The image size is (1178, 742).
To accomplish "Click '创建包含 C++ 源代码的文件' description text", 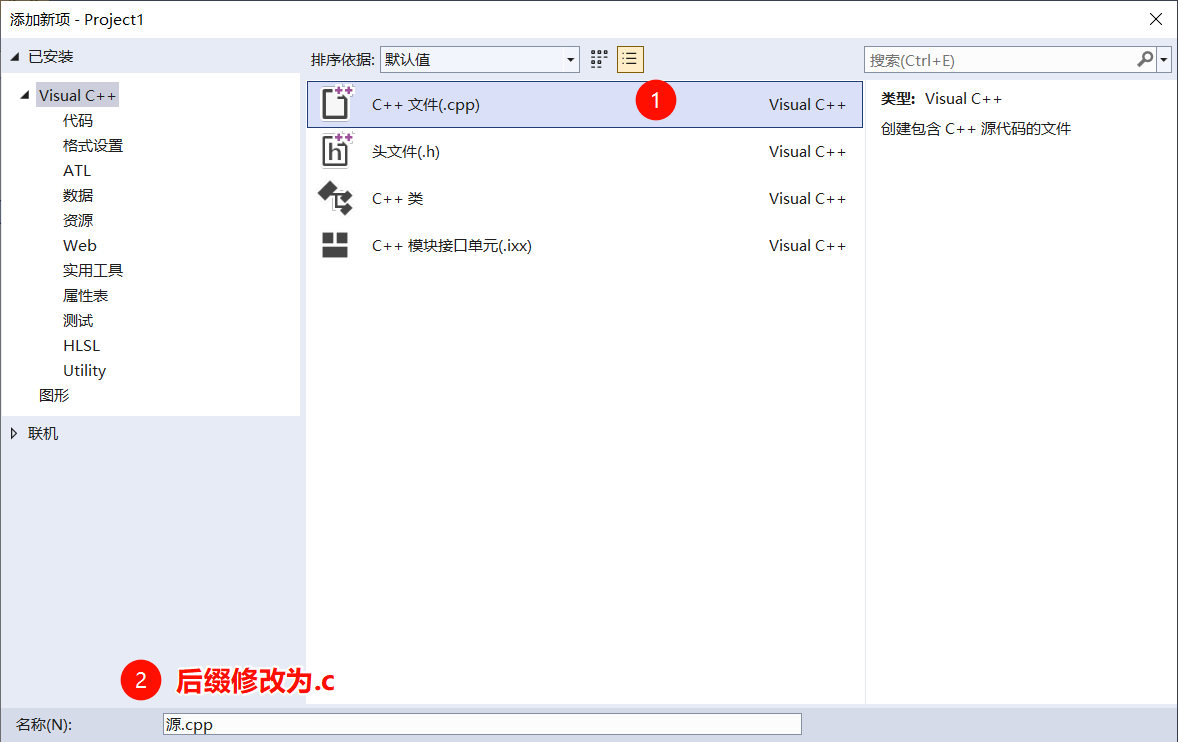I will 976,128.
